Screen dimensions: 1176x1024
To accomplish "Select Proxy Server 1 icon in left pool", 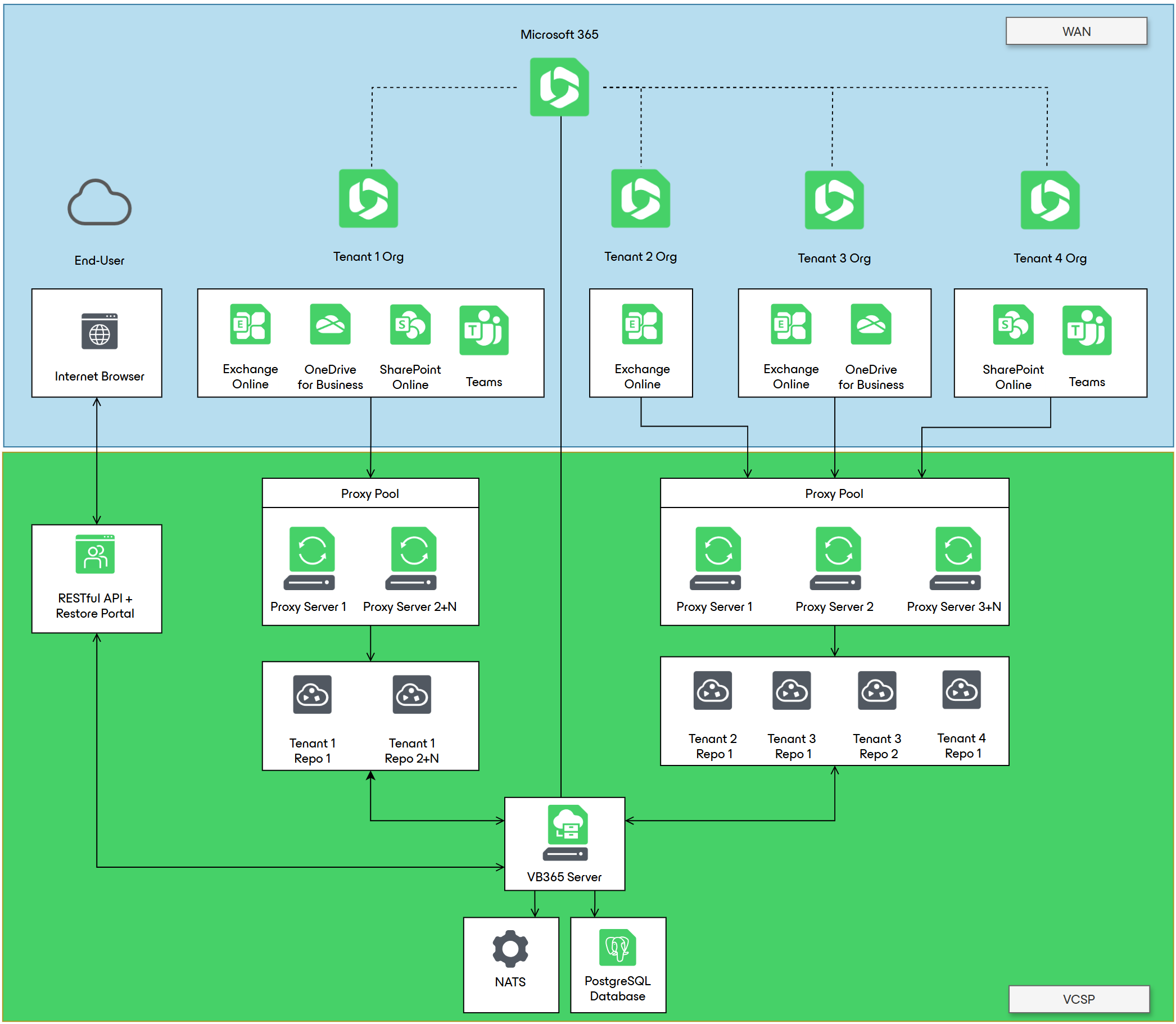I will click(309, 558).
